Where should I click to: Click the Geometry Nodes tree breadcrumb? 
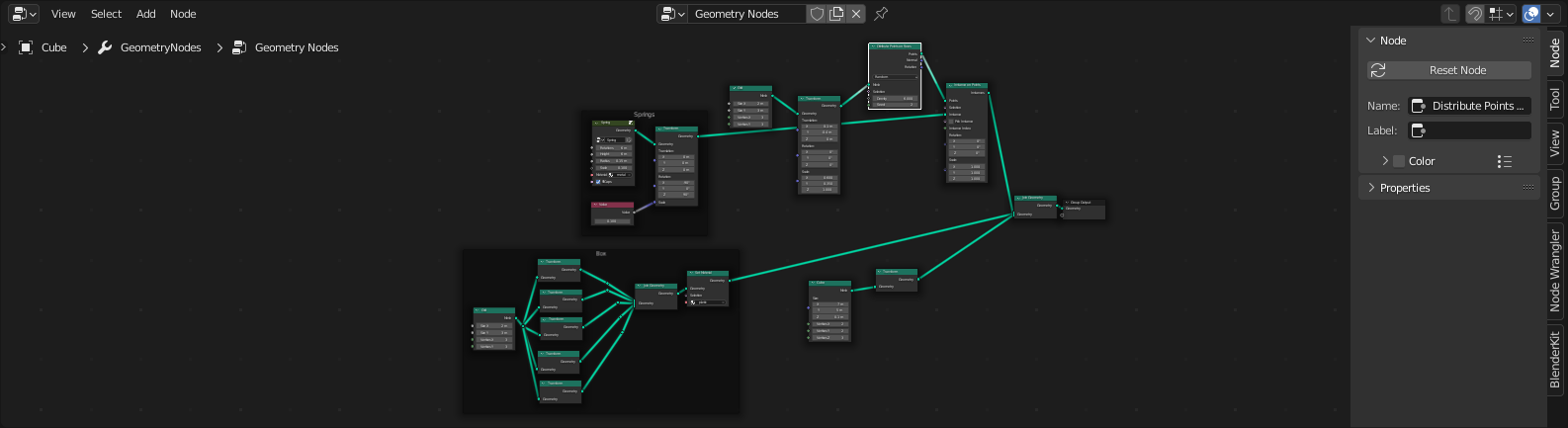pyautogui.click(x=286, y=47)
